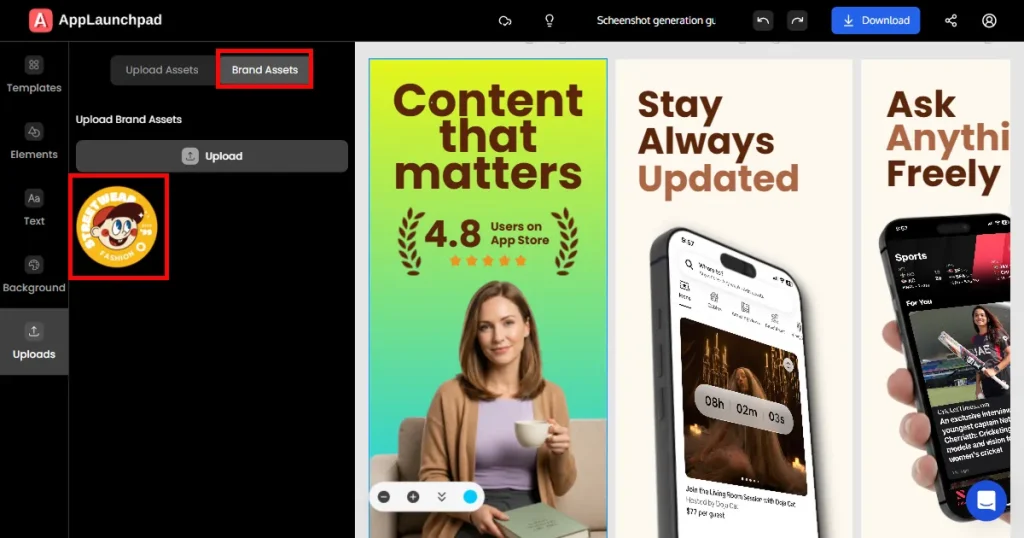Click the blue Download button
The height and width of the screenshot is (538, 1024).
875,20
